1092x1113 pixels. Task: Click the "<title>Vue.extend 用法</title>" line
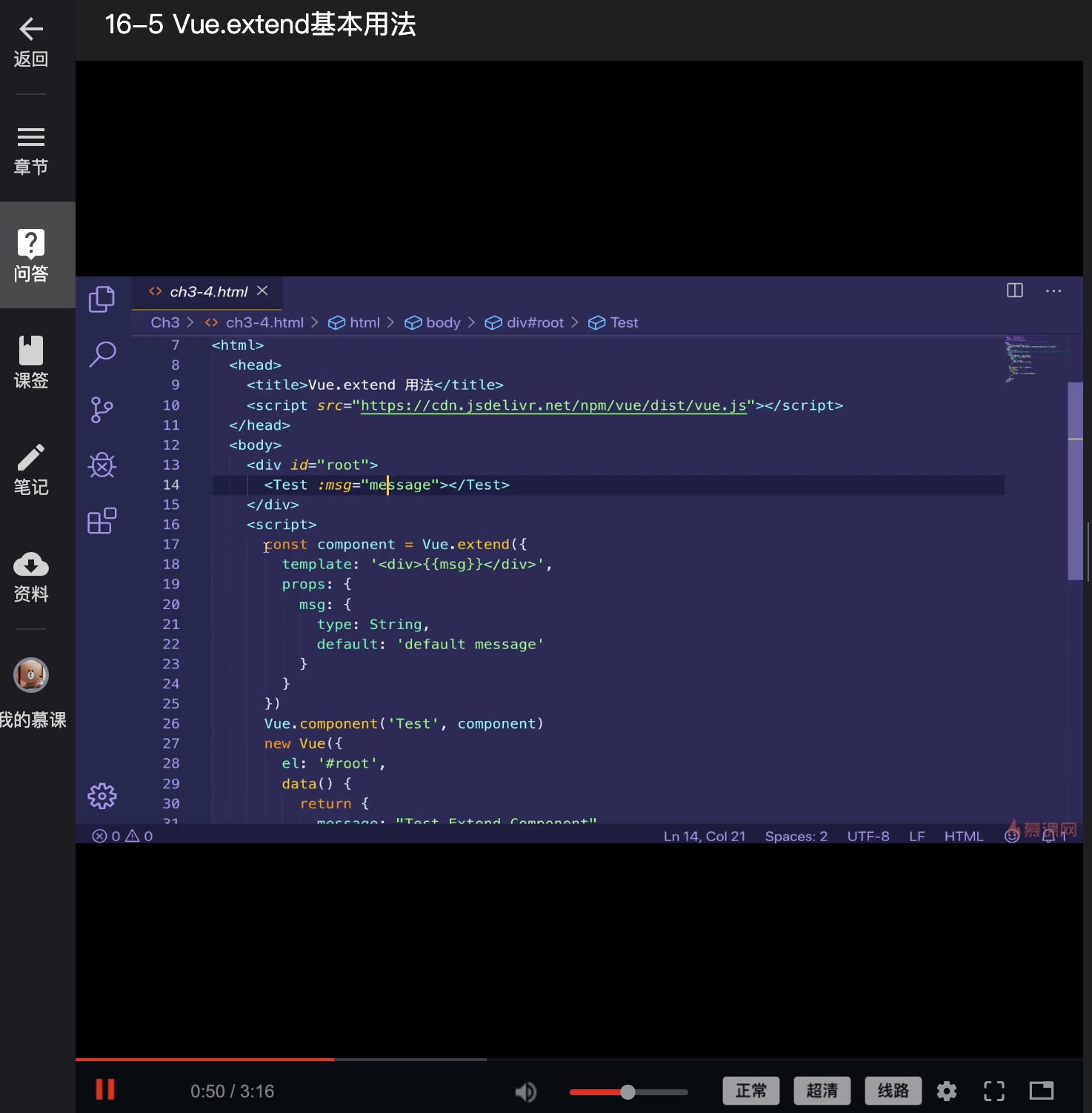click(375, 385)
